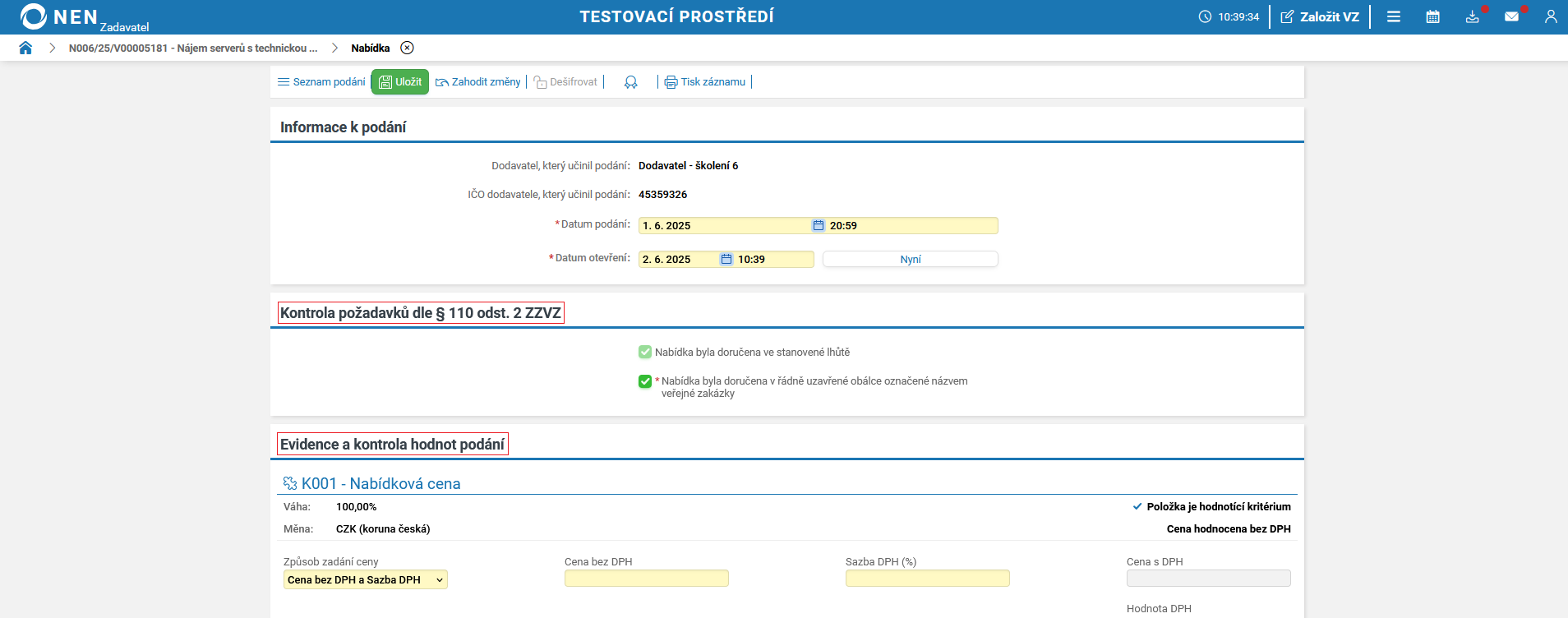Toggle checkbox for řádně uzavřené obálce
The image size is (1568, 618).
pos(645,381)
